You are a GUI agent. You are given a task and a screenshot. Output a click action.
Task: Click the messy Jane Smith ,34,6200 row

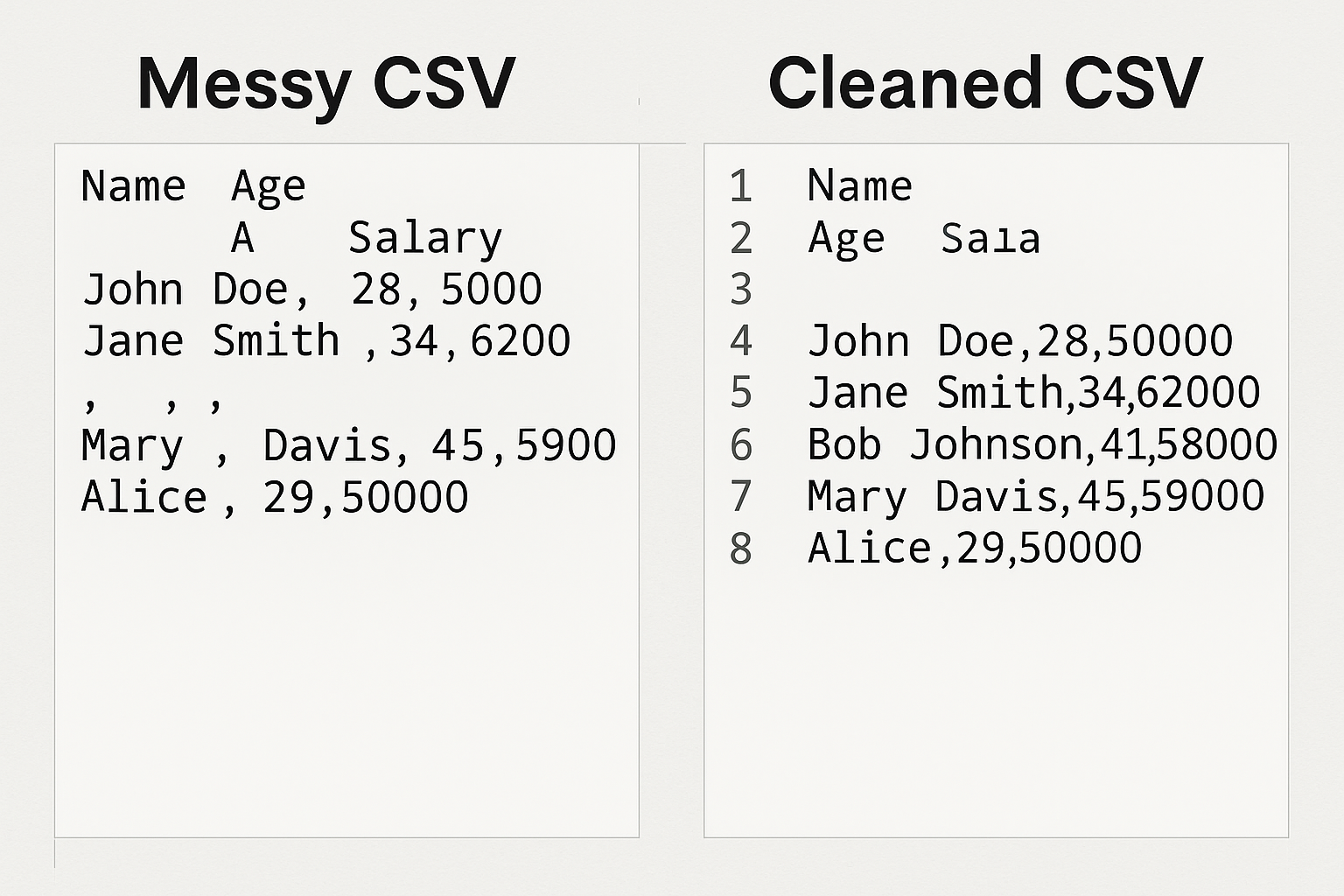click(326, 341)
